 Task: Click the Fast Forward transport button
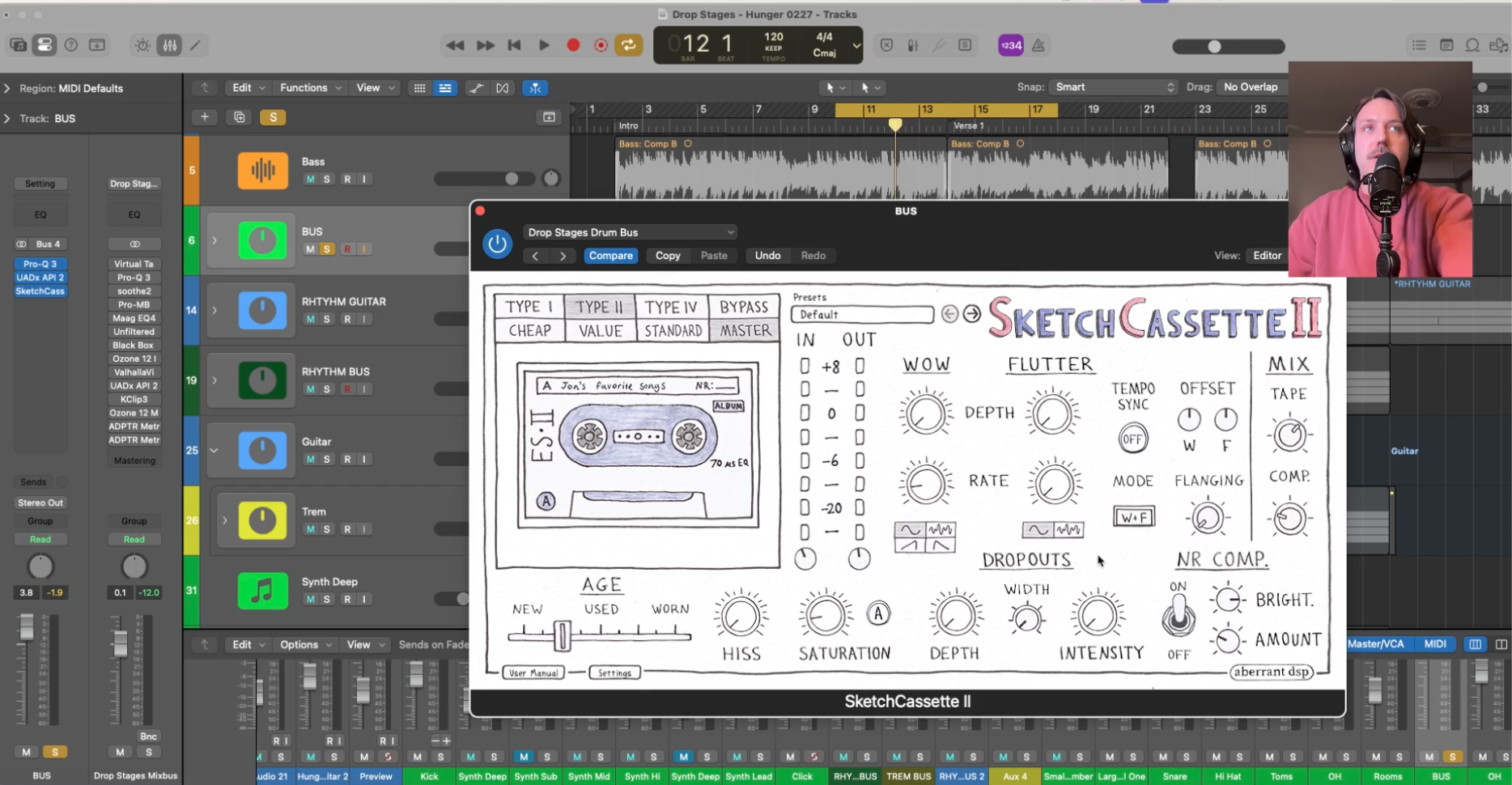[485, 45]
